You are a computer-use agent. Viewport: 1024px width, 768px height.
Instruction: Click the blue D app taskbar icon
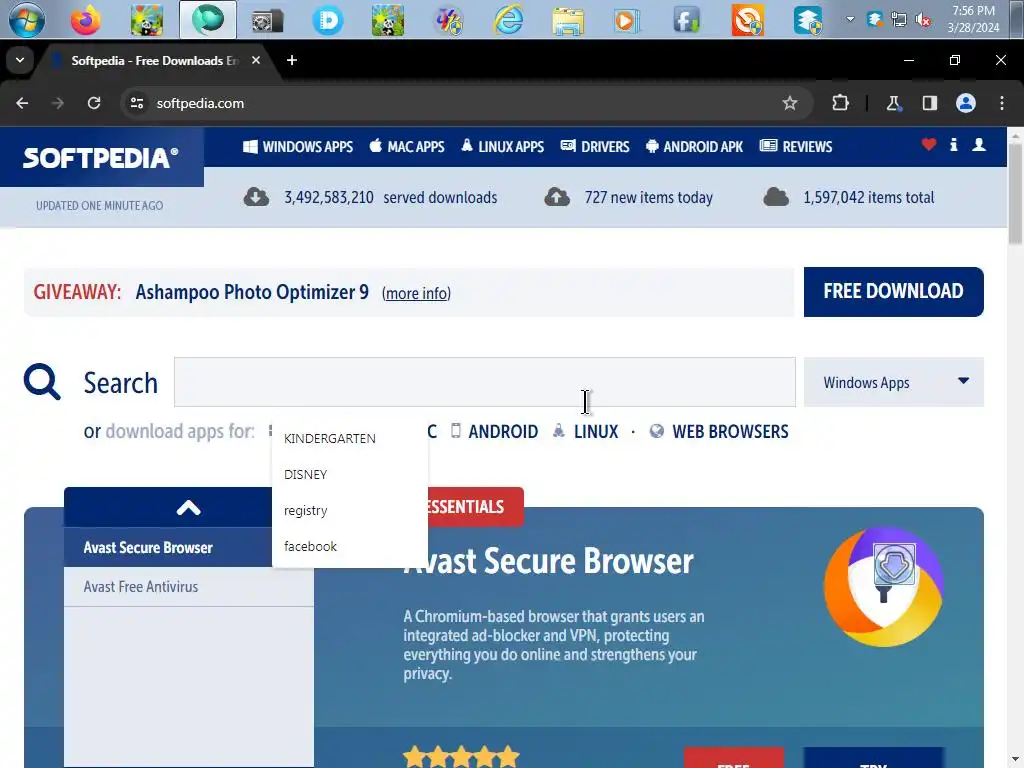327,20
